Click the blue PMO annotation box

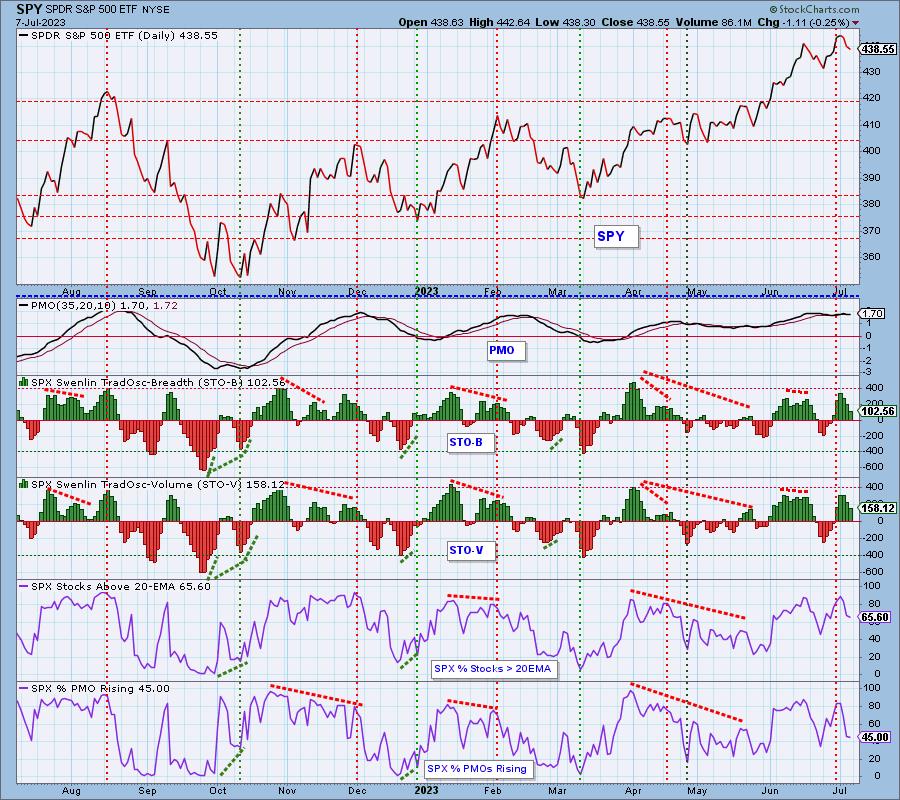(506, 350)
